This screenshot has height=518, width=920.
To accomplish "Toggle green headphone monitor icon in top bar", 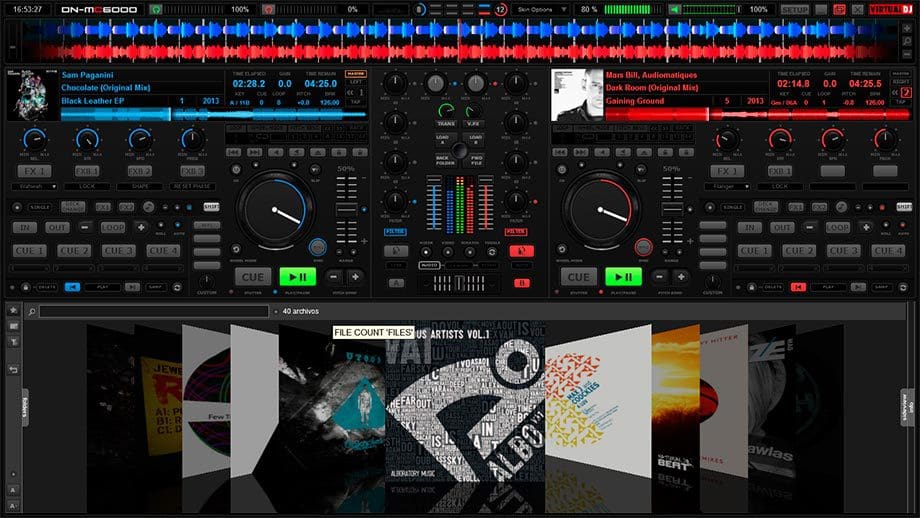I will 155,9.
